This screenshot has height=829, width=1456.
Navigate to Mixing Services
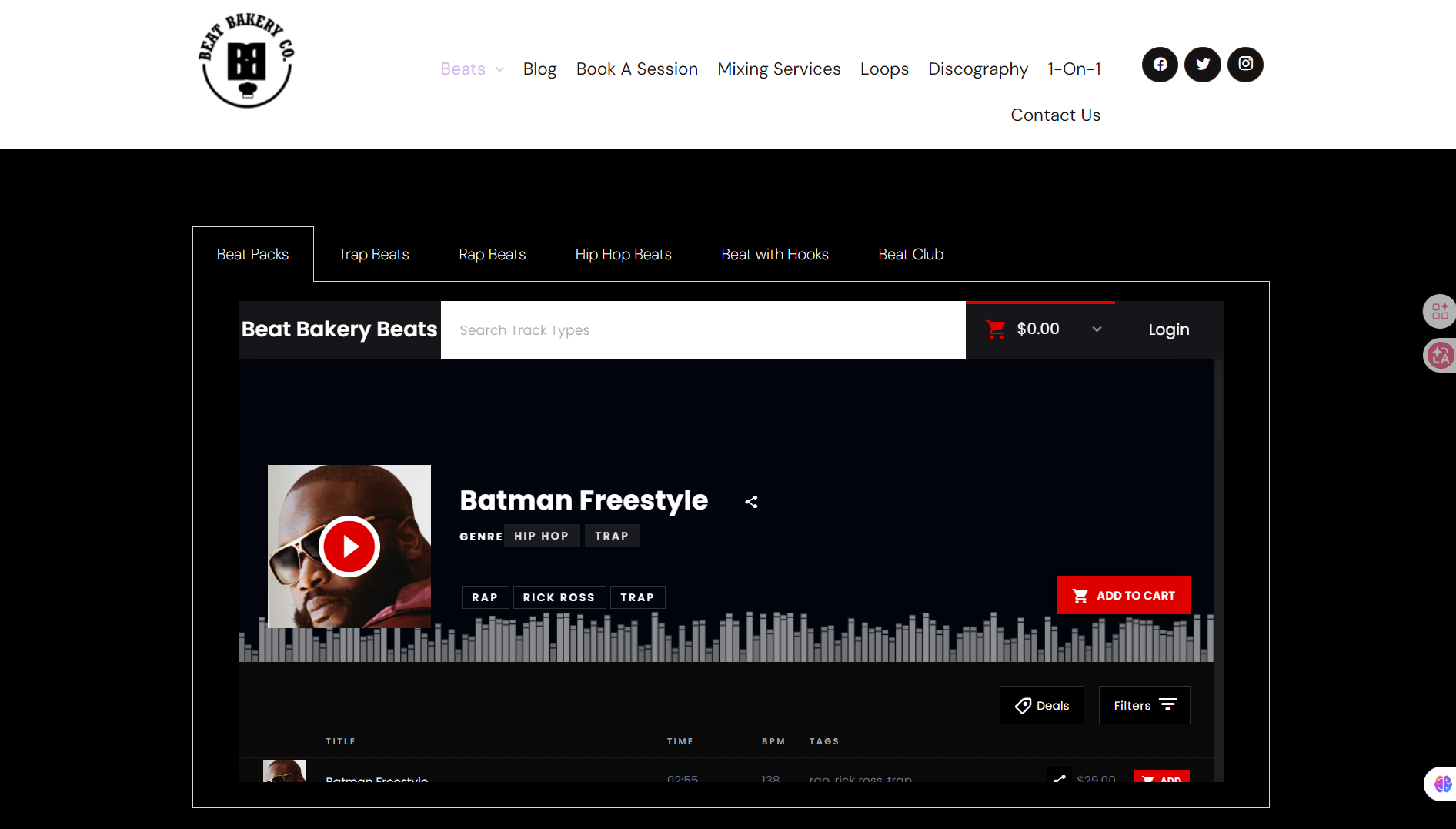coord(779,69)
